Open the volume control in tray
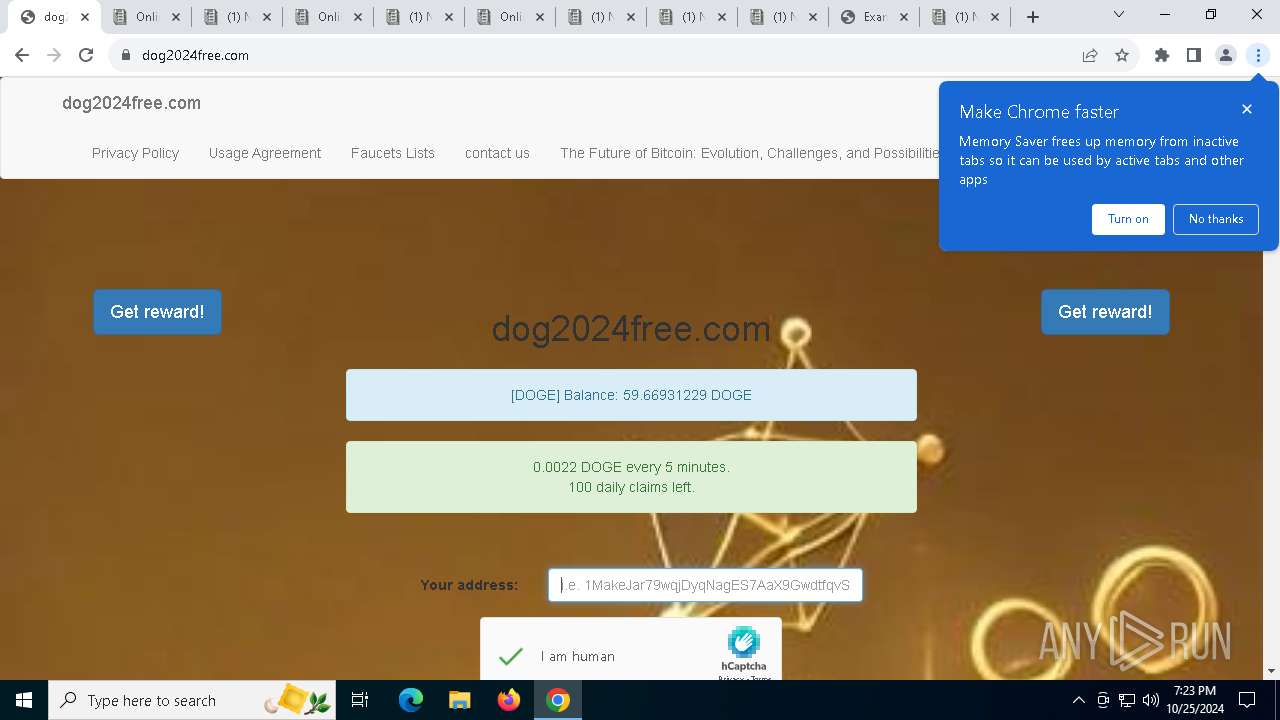 [1151, 700]
